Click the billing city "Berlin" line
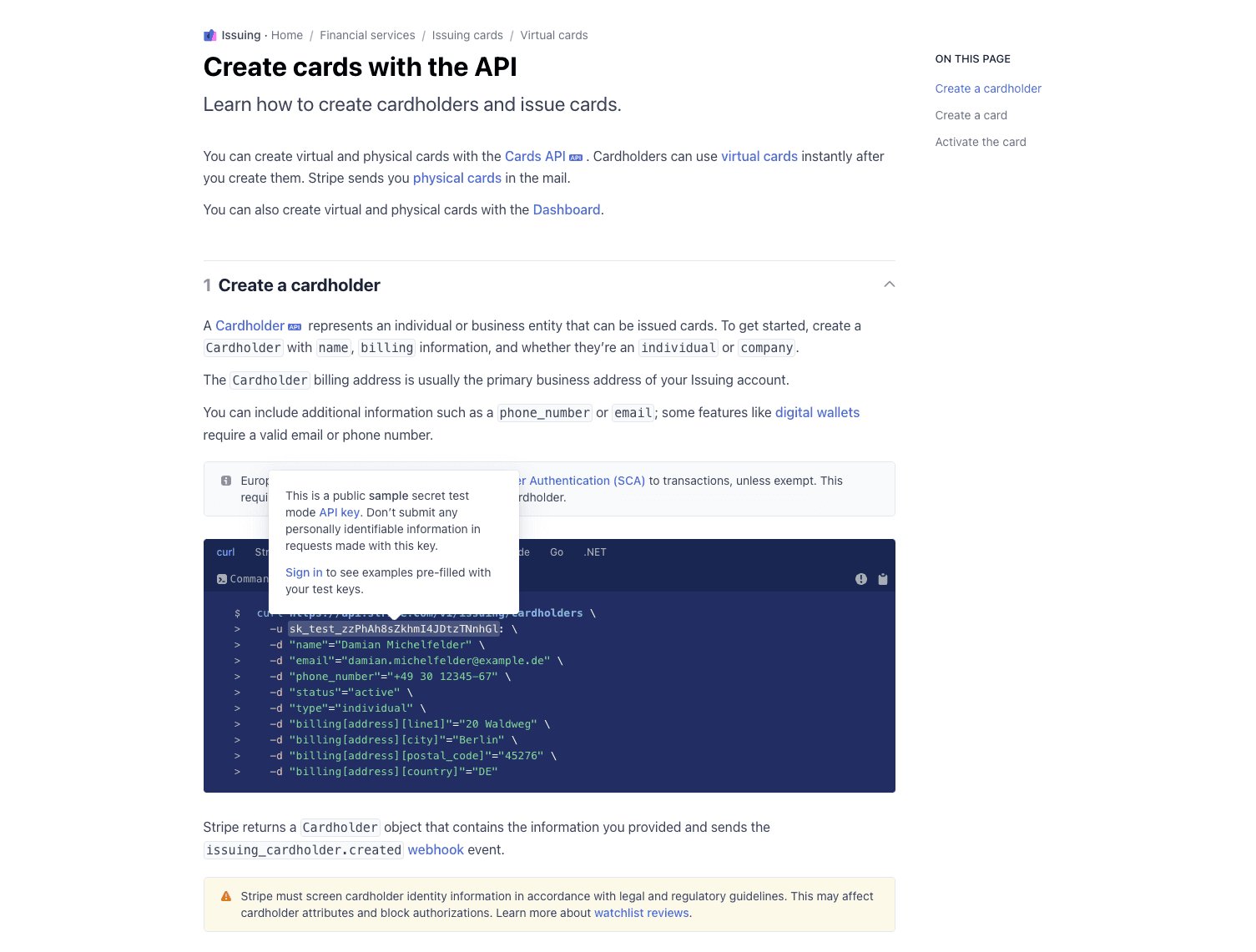 (x=396, y=740)
